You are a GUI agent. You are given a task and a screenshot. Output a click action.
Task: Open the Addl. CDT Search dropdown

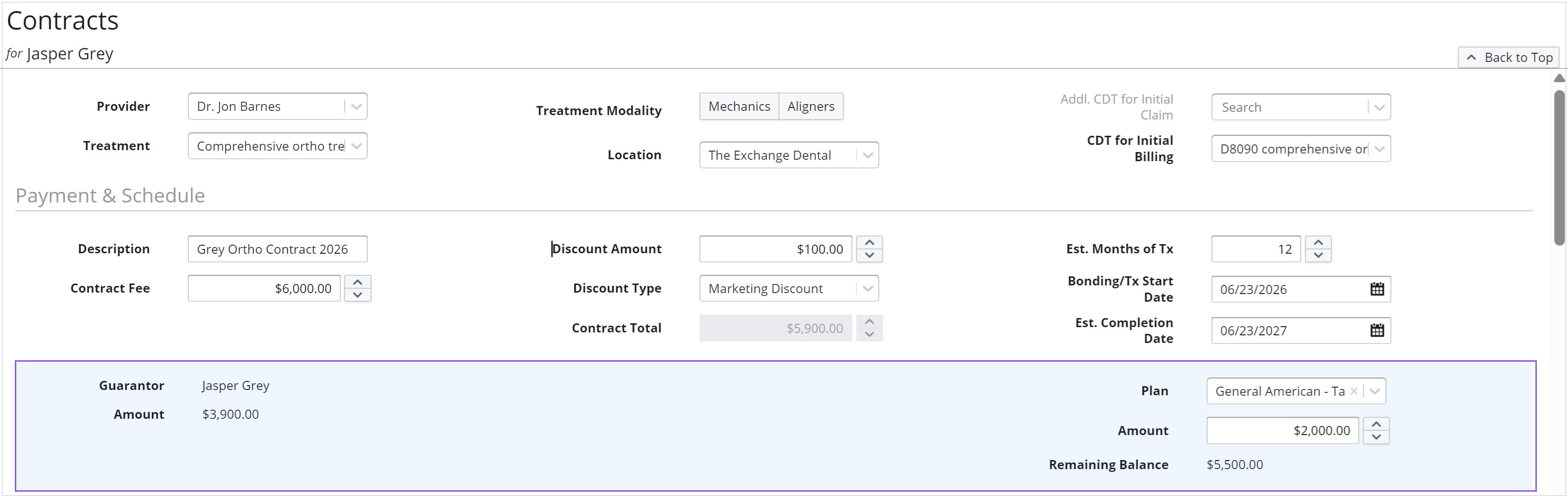tap(1301, 107)
